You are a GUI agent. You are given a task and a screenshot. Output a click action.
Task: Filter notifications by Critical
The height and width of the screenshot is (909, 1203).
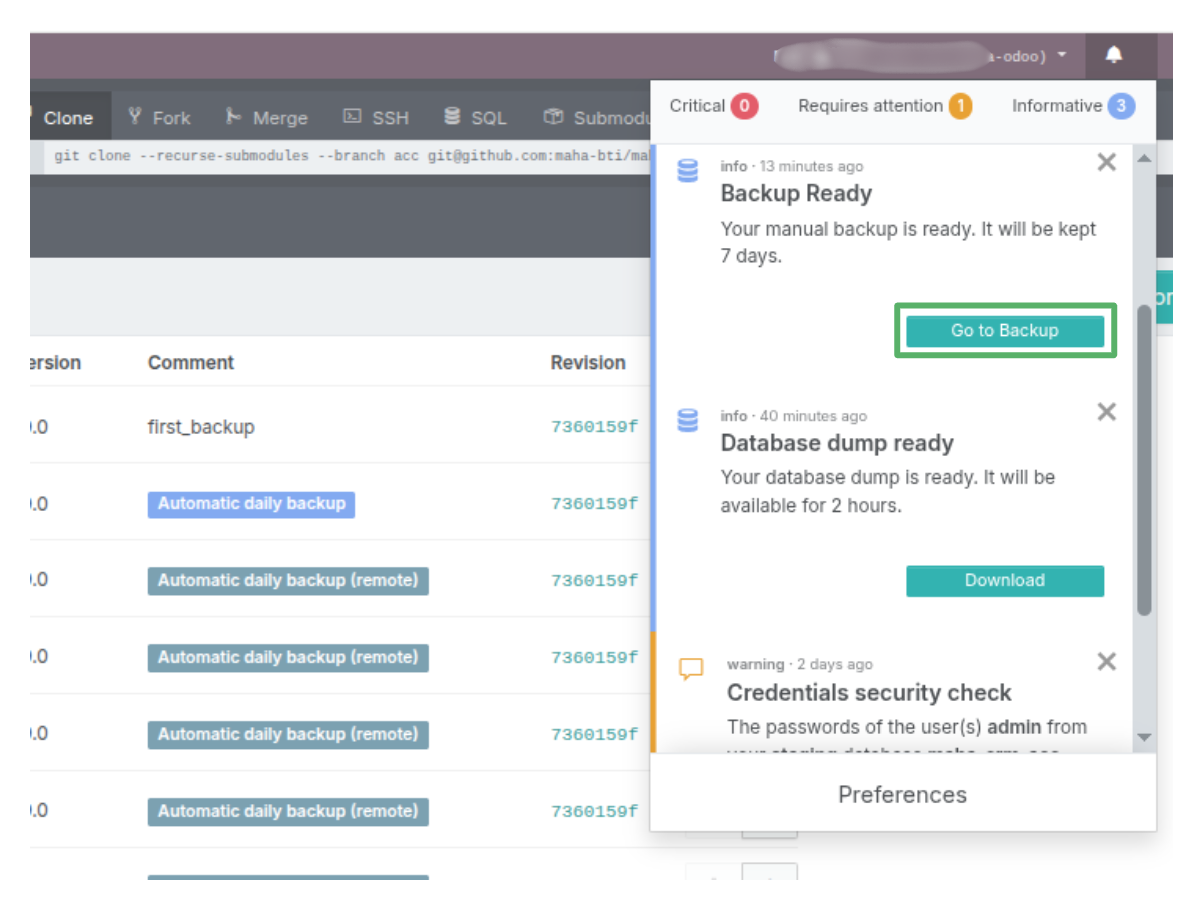point(713,106)
